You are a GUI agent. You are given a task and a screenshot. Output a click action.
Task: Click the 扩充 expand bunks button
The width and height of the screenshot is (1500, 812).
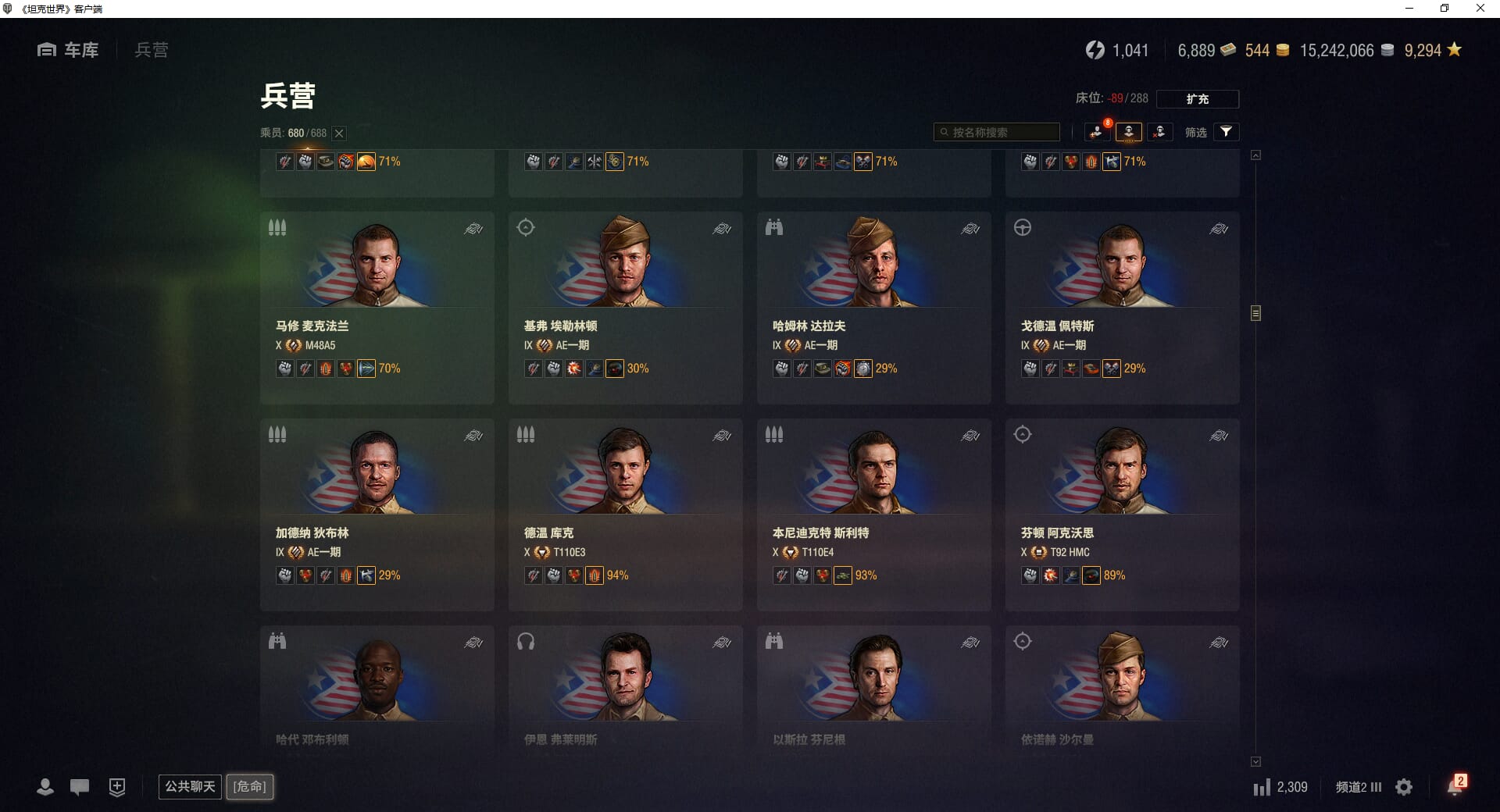[1198, 99]
